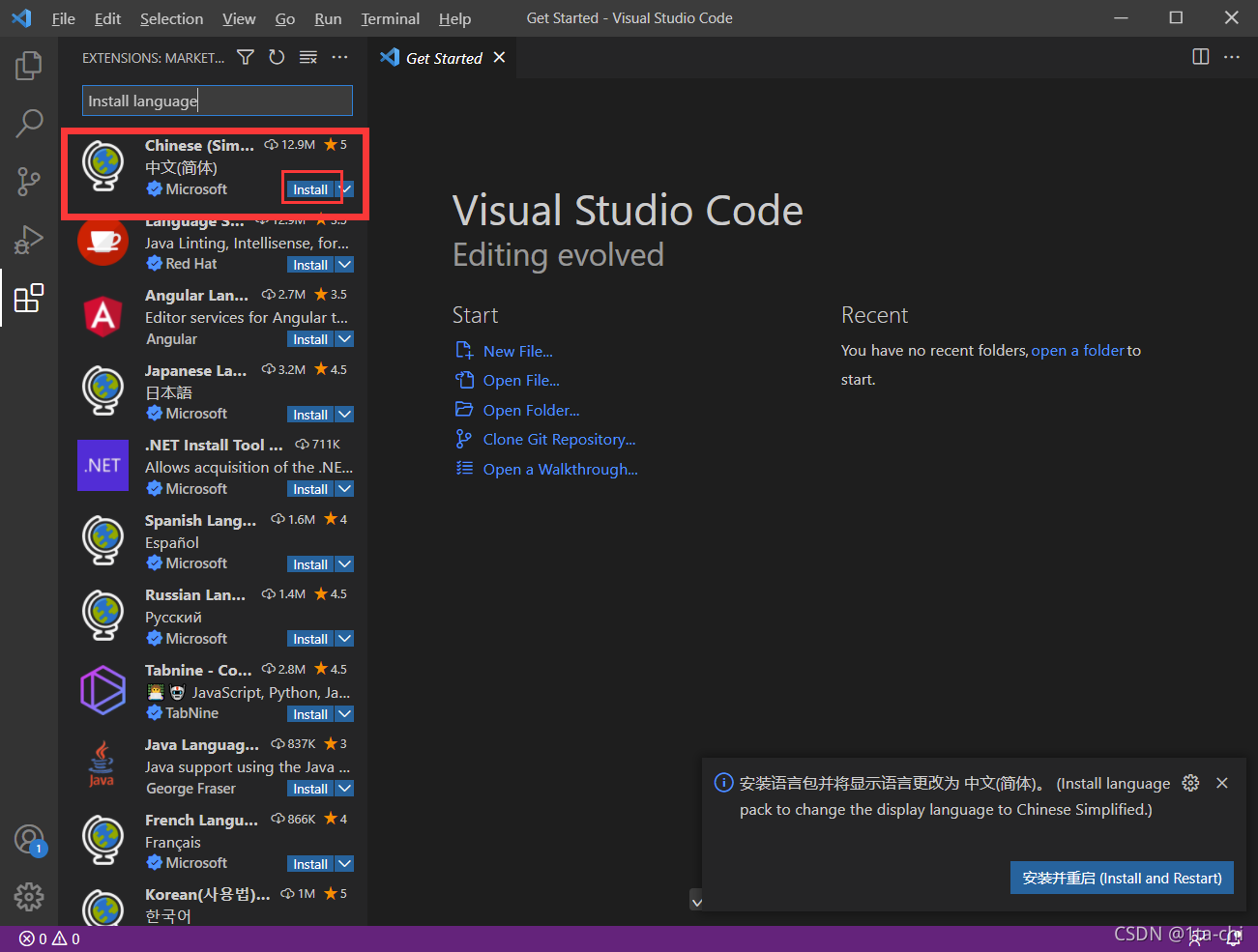The width and height of the screenshot is (1258, 952).
Task: Click the Install and Restart button
Action: (x=1122, y=878)
